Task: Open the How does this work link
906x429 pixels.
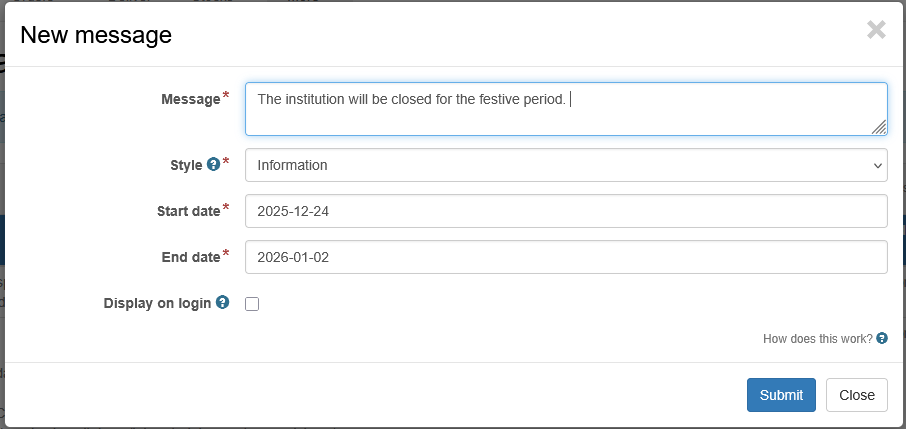Action: click(818, 339)
